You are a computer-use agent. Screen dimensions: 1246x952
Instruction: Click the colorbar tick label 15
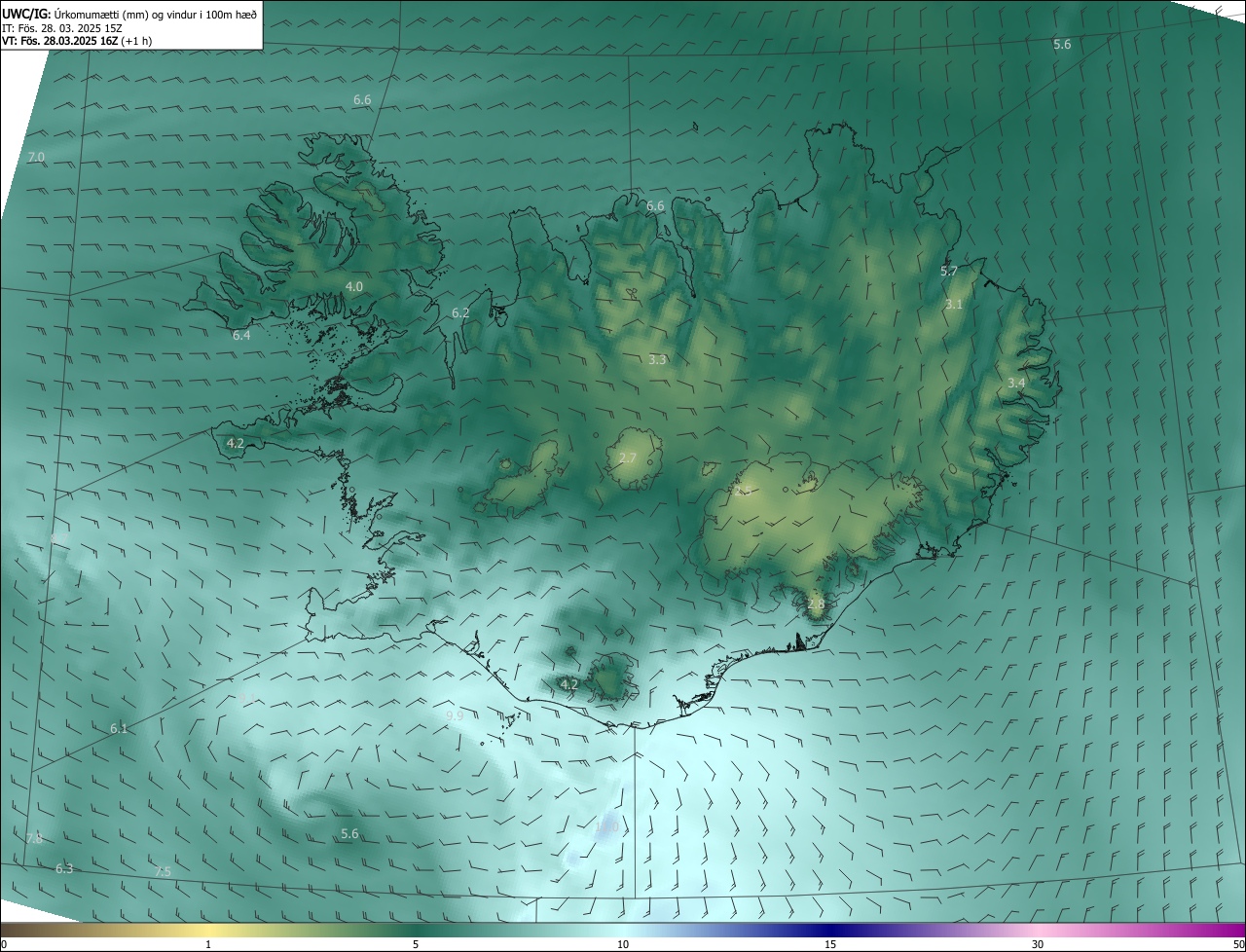click(x=830, y=944)
